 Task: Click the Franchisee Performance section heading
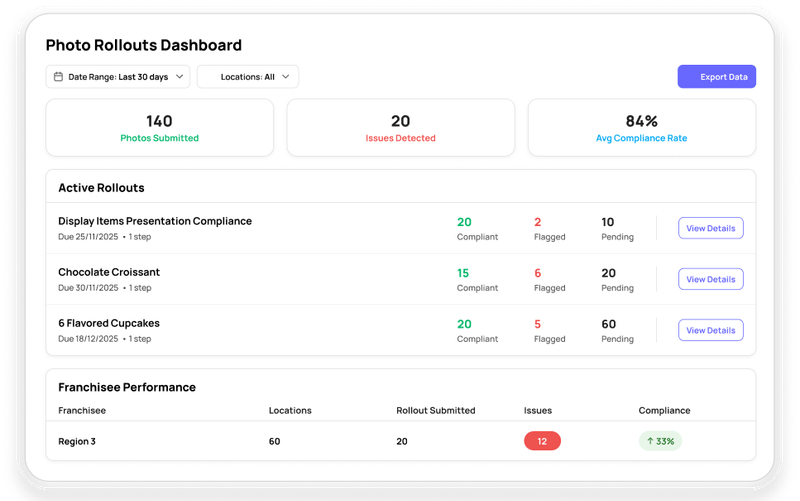pos(127,387)
